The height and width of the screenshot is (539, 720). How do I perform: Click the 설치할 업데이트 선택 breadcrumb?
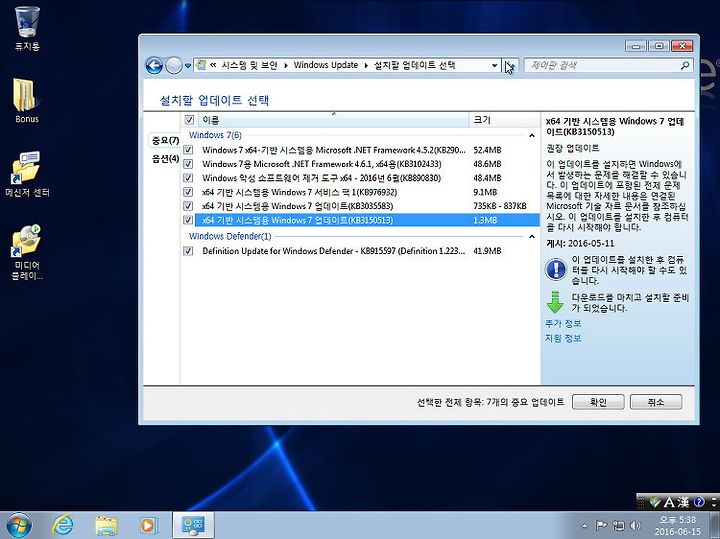click(415, 65)
